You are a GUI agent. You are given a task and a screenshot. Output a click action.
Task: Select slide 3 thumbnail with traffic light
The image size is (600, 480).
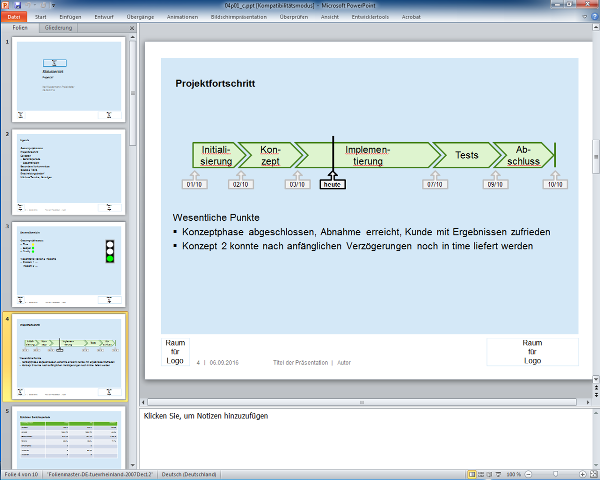click(68, 264)
